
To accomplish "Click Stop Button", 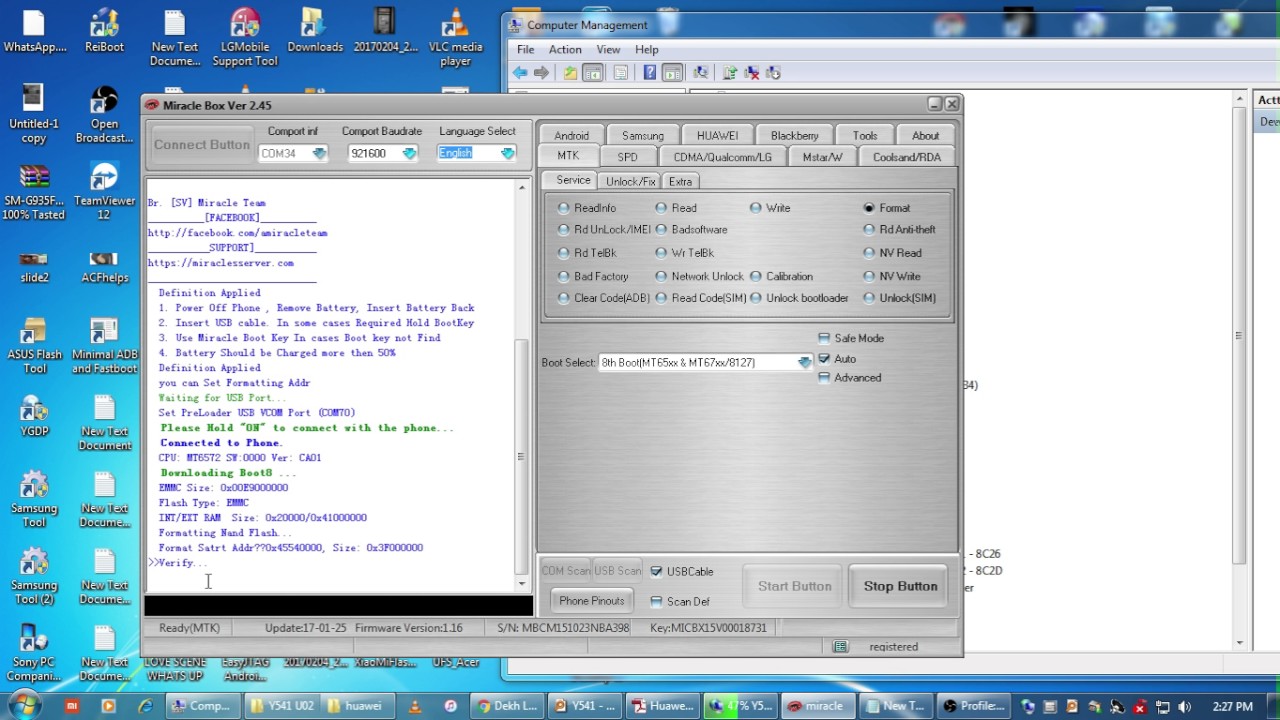I will [x=901, y=586].
